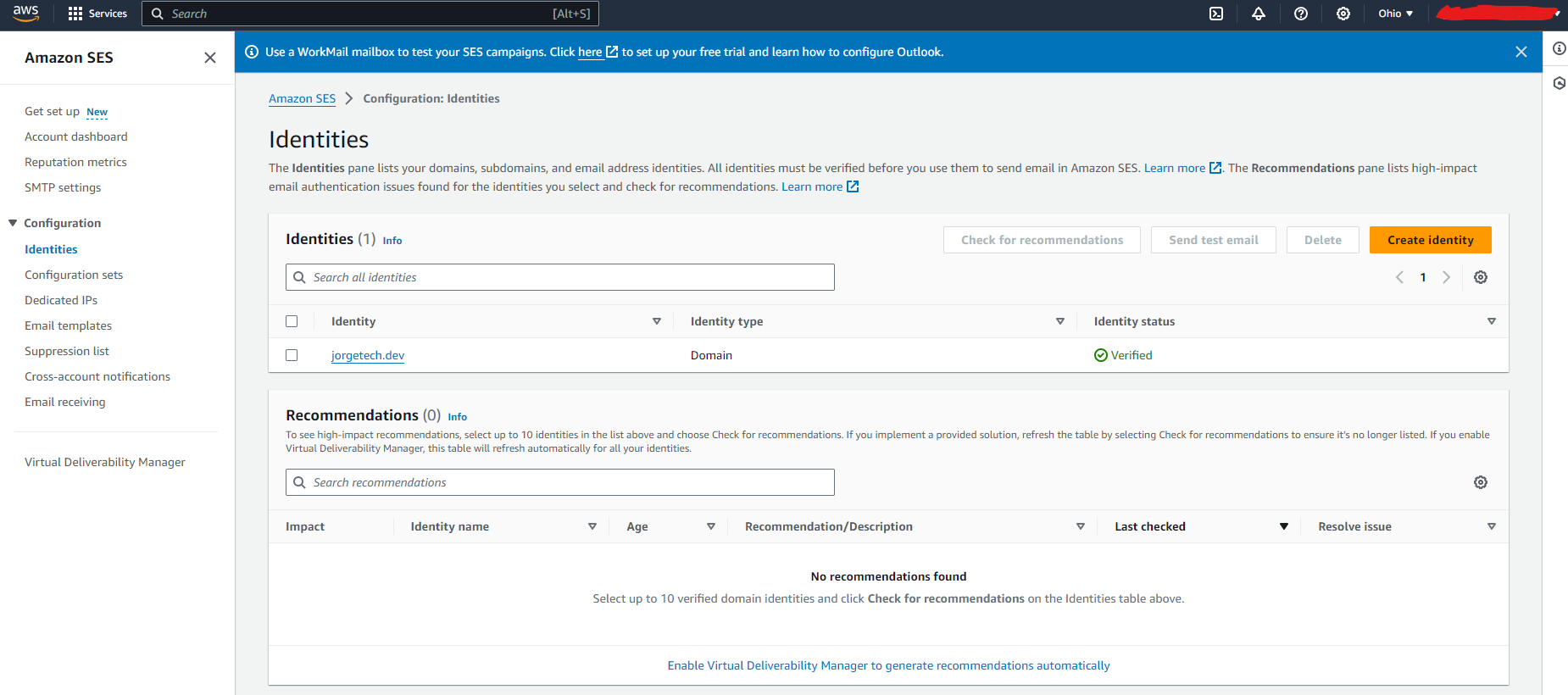Close the Amazon SES side navigation
This screenshot has height=695, width=1568.
point(210,58)
